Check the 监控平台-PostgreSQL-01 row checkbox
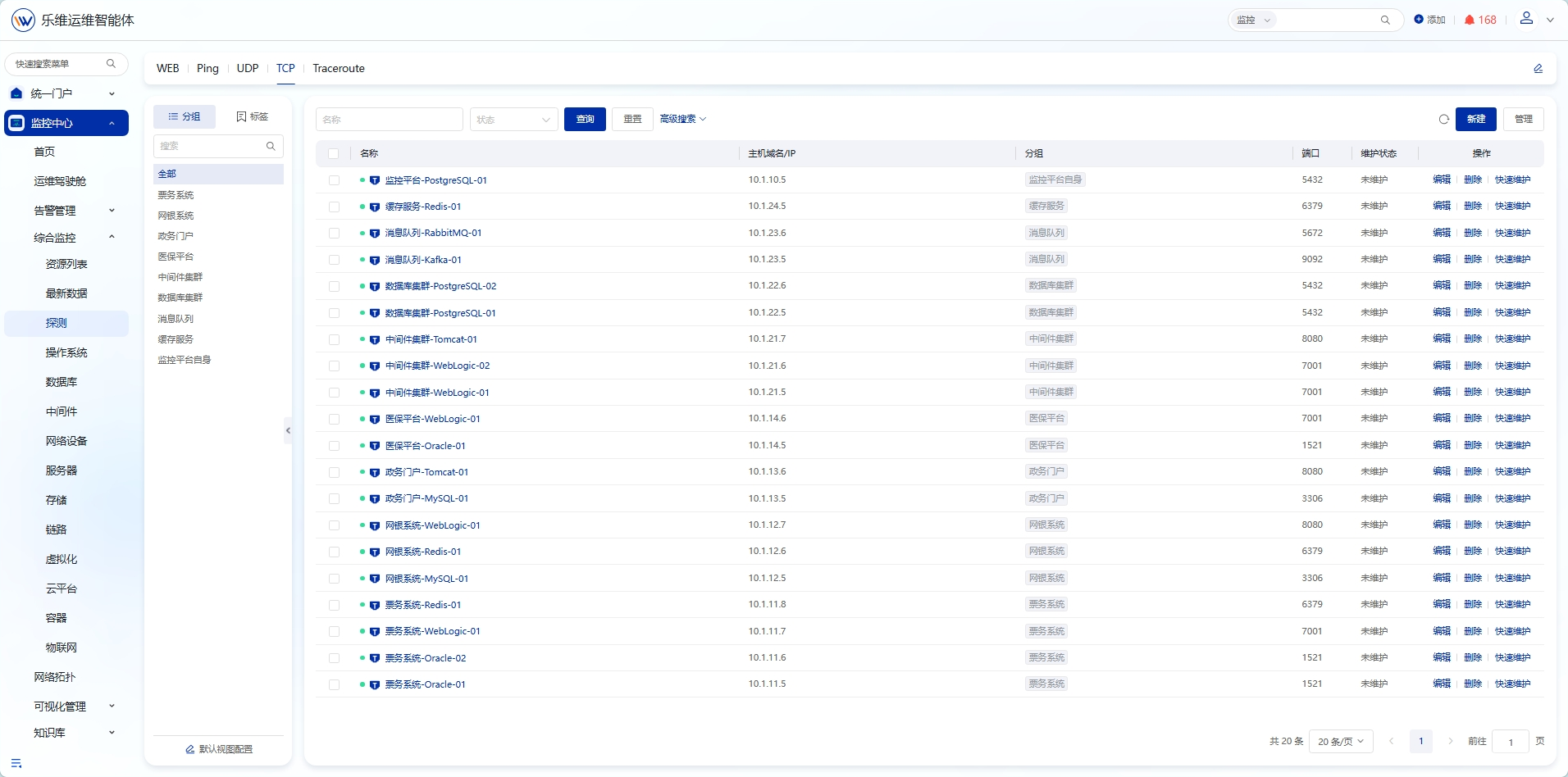Screen dimensions: 1568x777 click(334, 180)
